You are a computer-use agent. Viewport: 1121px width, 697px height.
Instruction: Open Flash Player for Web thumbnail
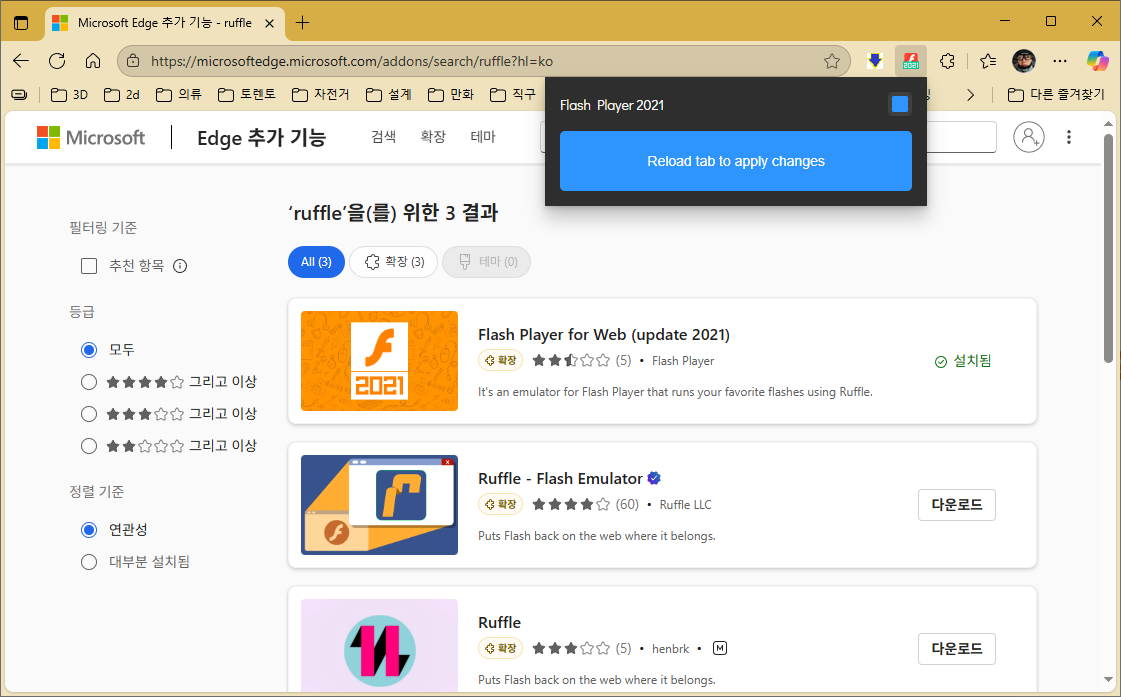(380, 361)
